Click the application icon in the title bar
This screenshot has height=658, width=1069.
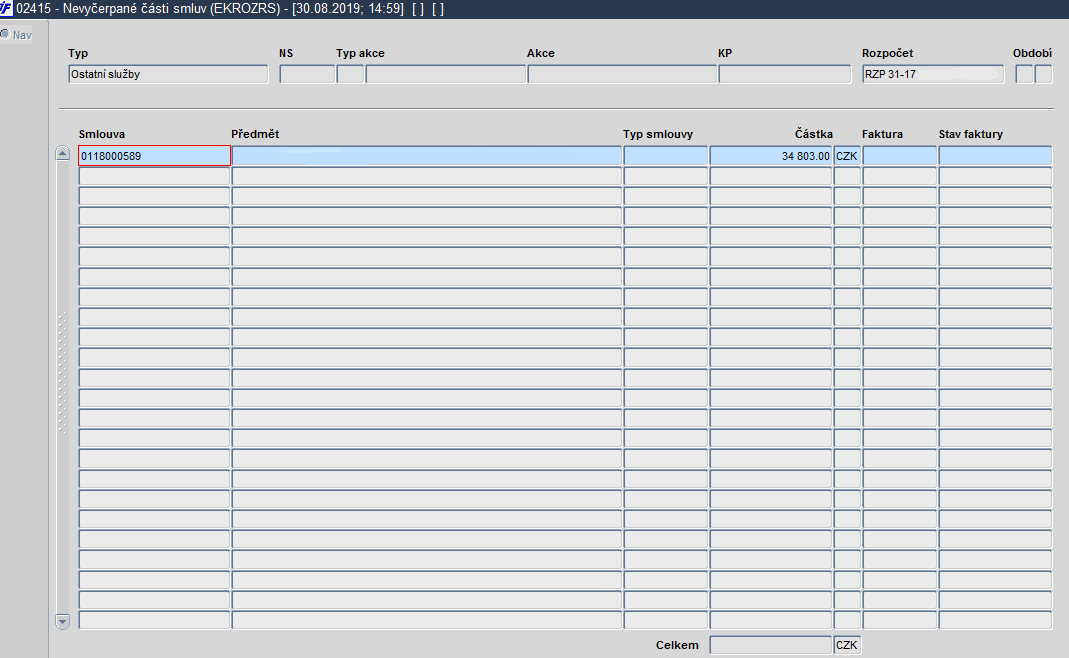(x=6, y=9)
